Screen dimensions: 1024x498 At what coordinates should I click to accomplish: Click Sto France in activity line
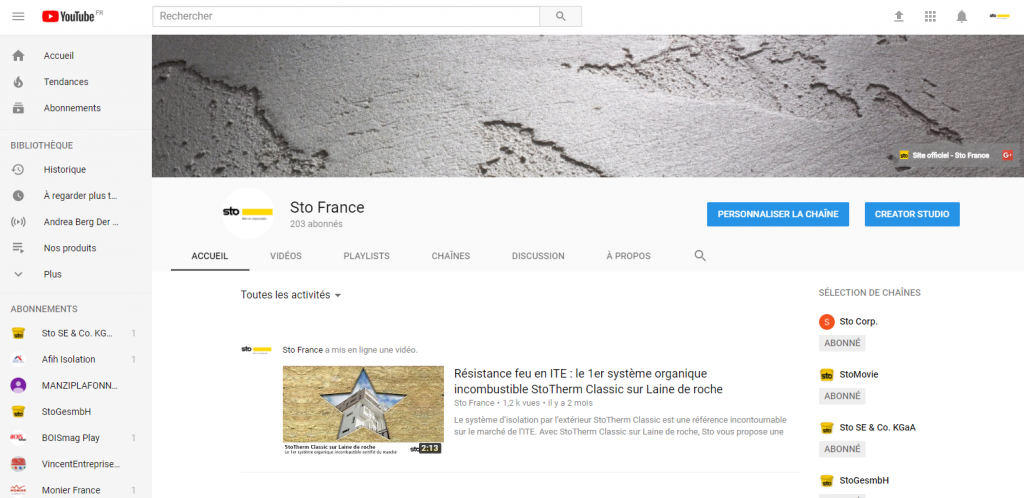302,350
